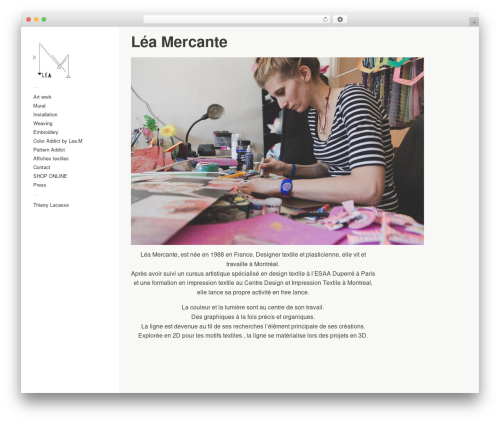
Task: Open Color Addict by Lea.M
Action: (x=58, y=141)
